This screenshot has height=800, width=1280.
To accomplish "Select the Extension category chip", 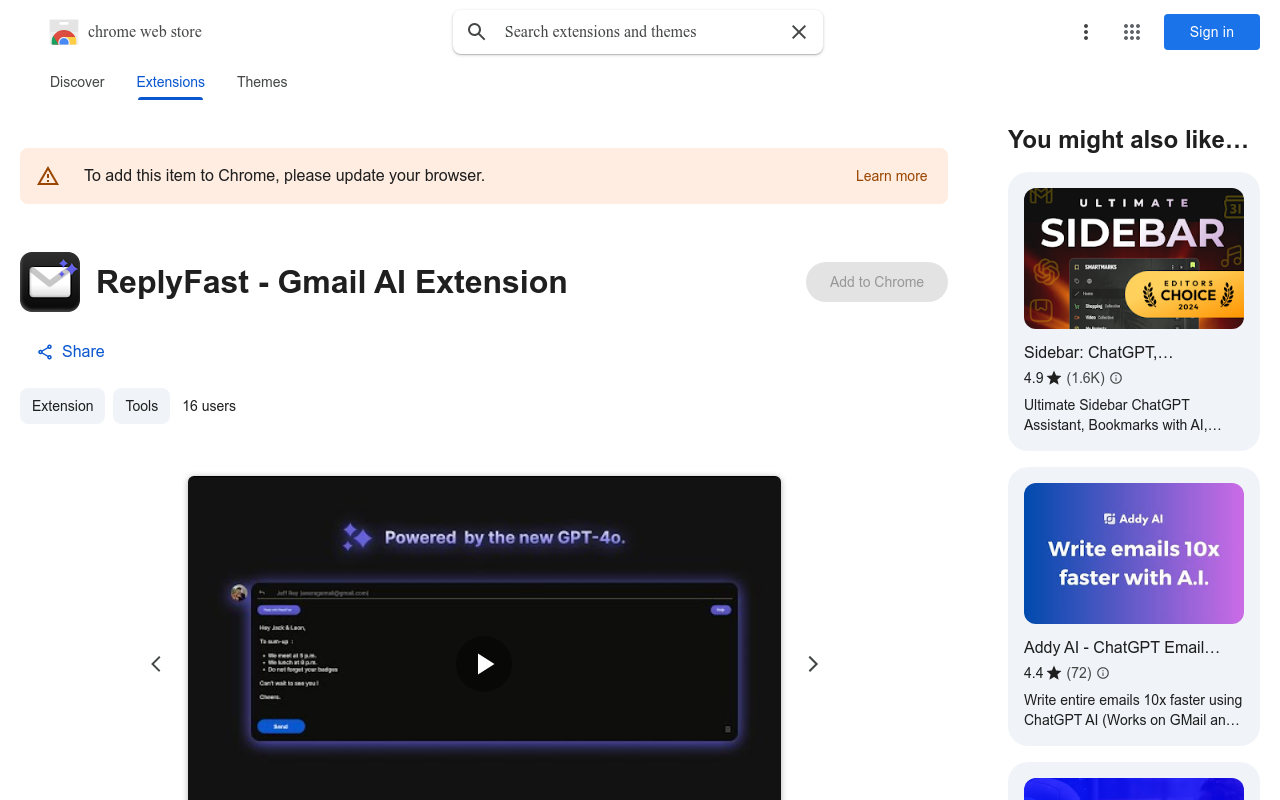I will pos(62,406).
